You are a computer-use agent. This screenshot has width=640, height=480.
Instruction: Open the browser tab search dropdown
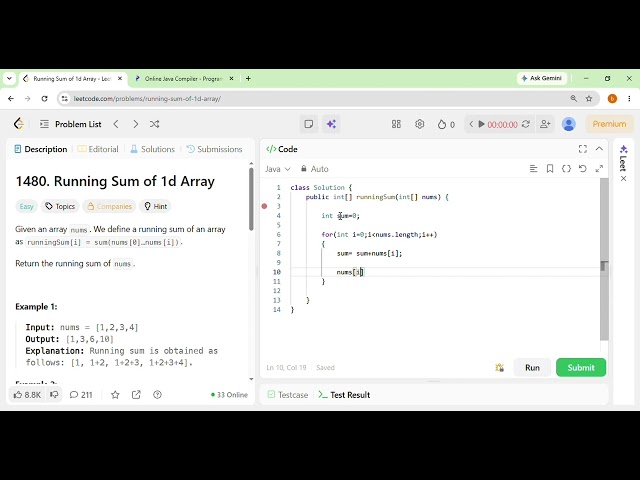coord(9,78)
